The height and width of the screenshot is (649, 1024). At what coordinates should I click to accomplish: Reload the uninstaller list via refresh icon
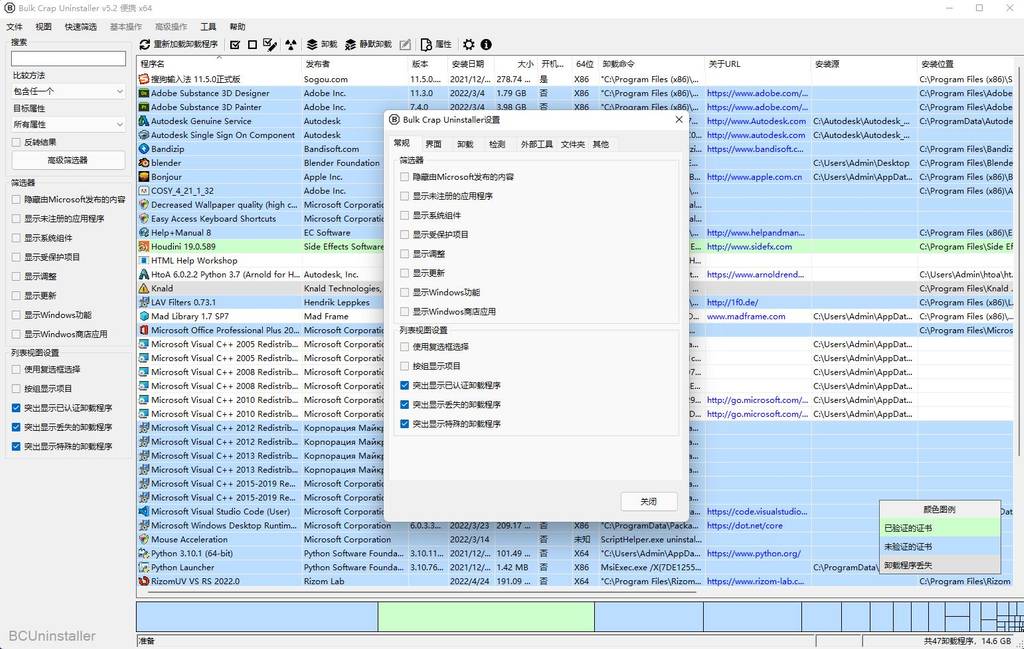coord(144,44)
